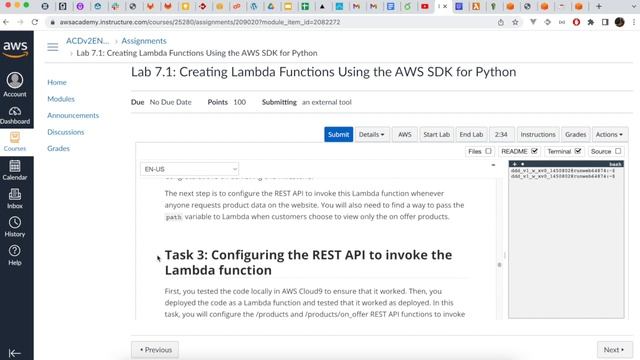This screenshot has width=640, height=360.
Task: Open Announcements in course navigation
Action: point(73,116)
